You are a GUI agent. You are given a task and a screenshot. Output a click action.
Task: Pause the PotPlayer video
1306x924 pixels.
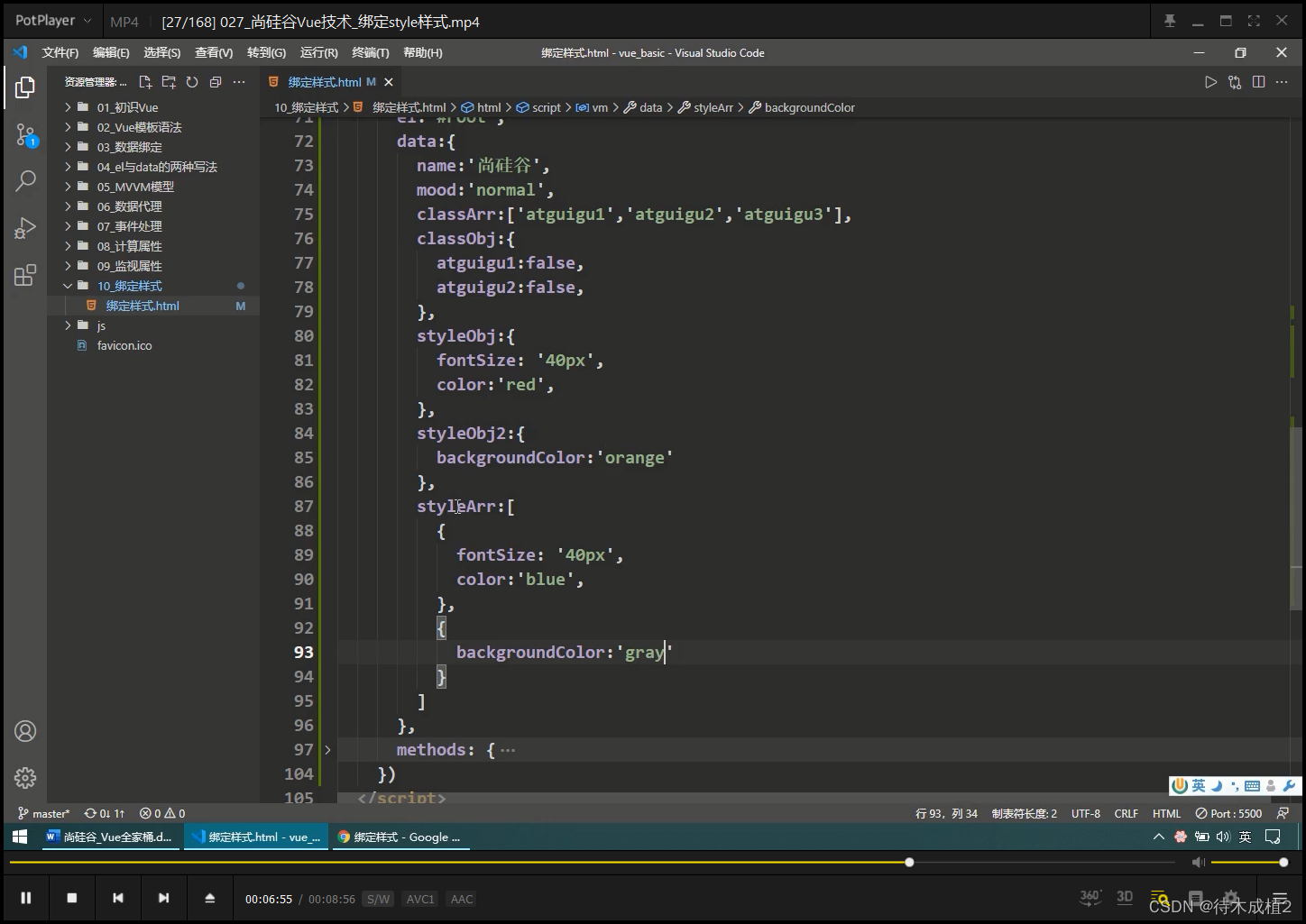[x=26, y=898]
